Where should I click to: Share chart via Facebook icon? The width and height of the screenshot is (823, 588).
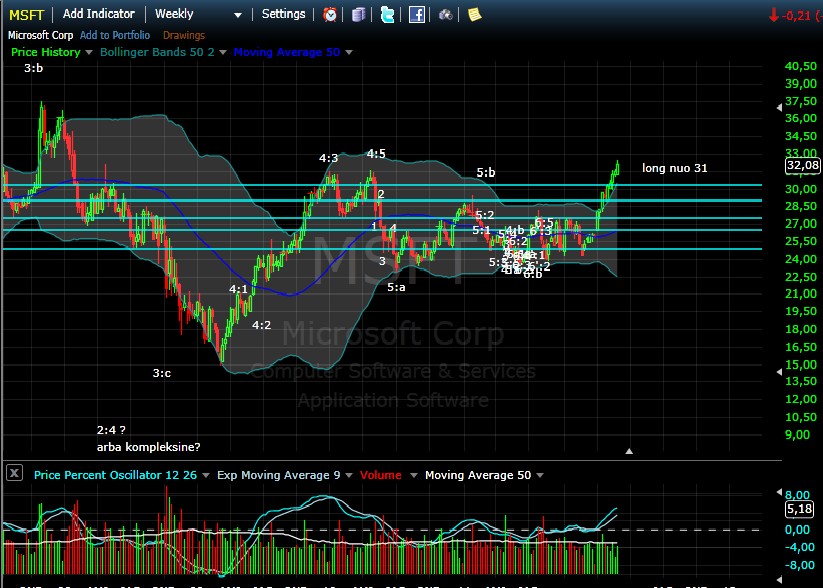[x=417, y=15]
